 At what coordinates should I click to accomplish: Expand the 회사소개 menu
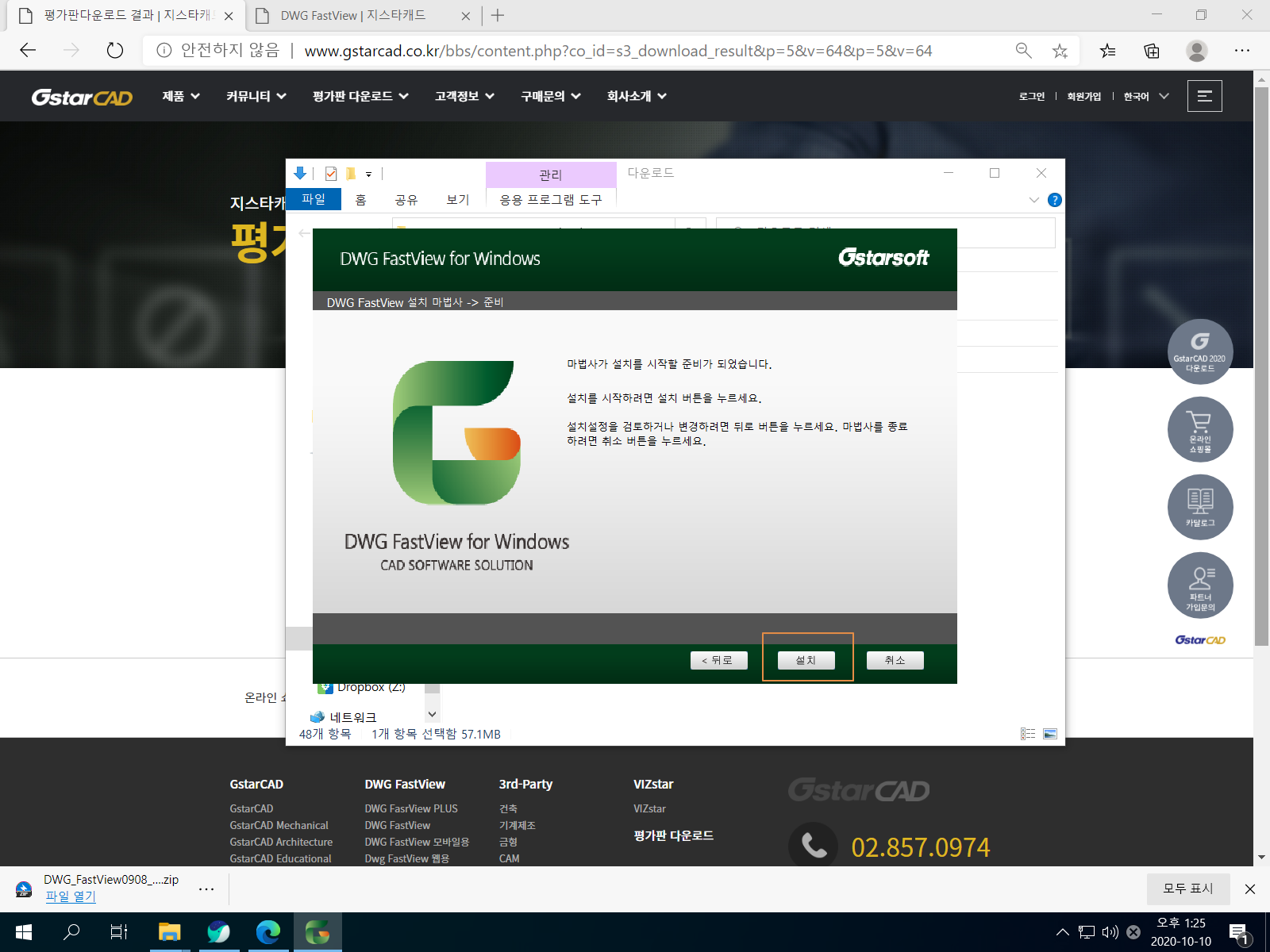637,96
